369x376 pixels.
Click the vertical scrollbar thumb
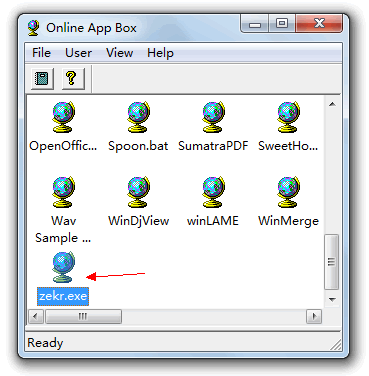point(331,262)
